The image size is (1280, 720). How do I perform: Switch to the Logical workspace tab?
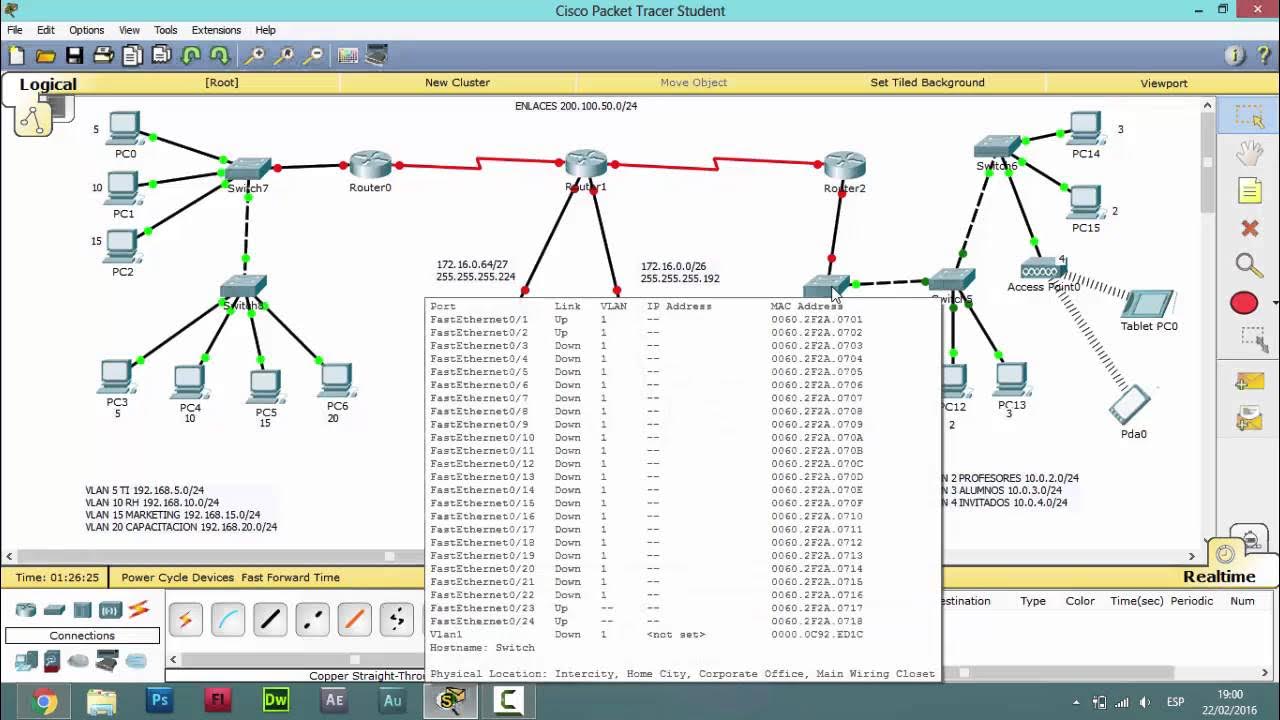click(48, 85)
